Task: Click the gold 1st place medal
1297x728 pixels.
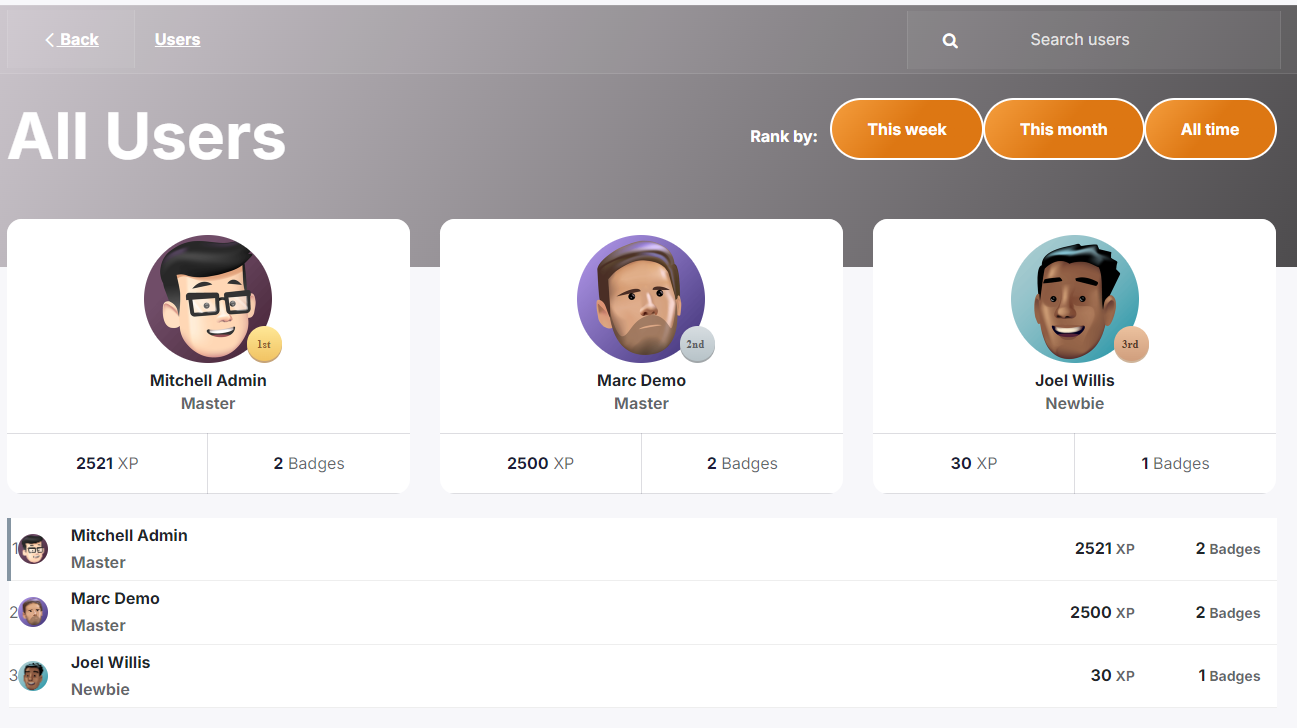Action: point(264,345)
